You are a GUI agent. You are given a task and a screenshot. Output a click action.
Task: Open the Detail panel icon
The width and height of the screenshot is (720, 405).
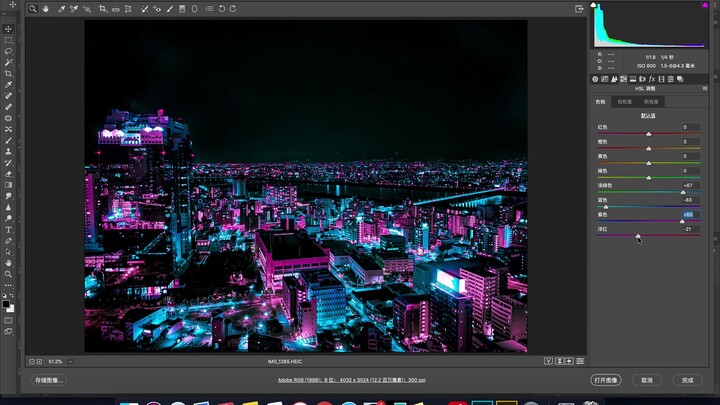point(614,79)
